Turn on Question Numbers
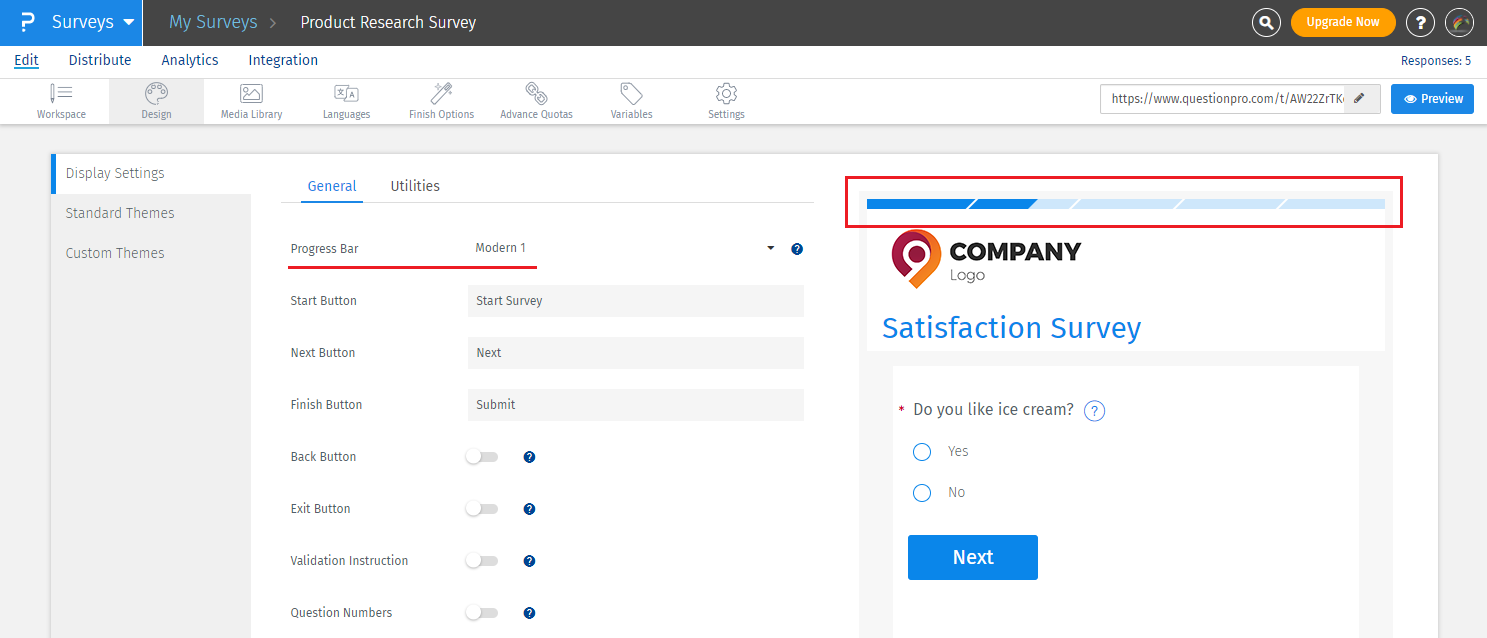 click(x=481, y=613)
